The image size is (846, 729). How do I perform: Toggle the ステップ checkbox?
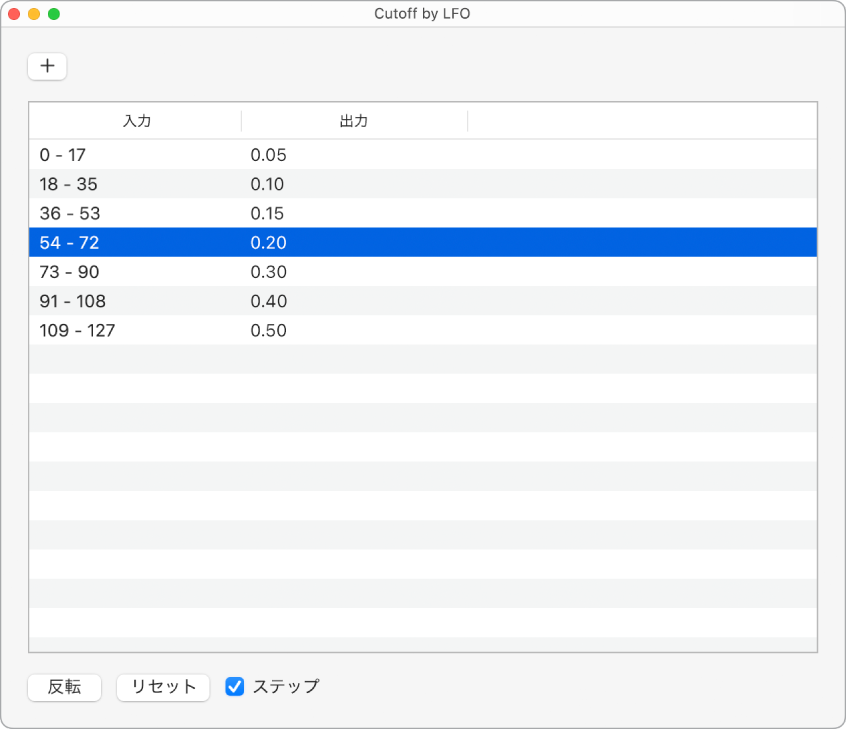[235, 686]
